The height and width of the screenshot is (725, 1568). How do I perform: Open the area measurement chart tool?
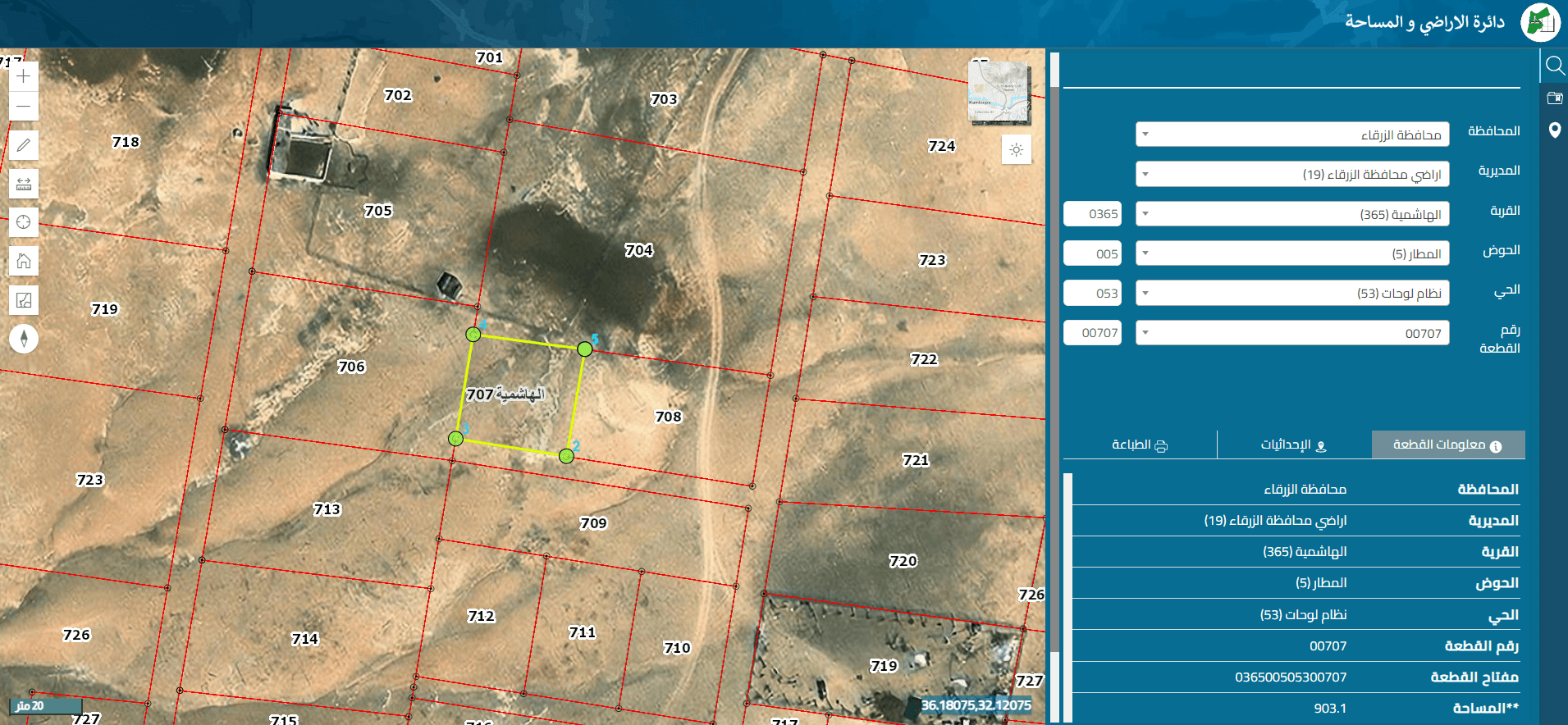click(x=24, y=300)
